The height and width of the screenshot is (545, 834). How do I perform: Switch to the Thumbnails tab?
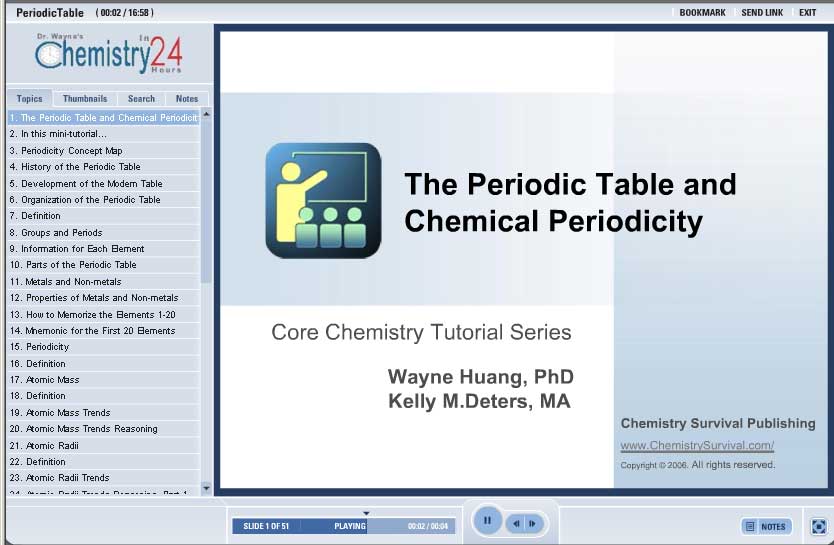tap(84, 99)
